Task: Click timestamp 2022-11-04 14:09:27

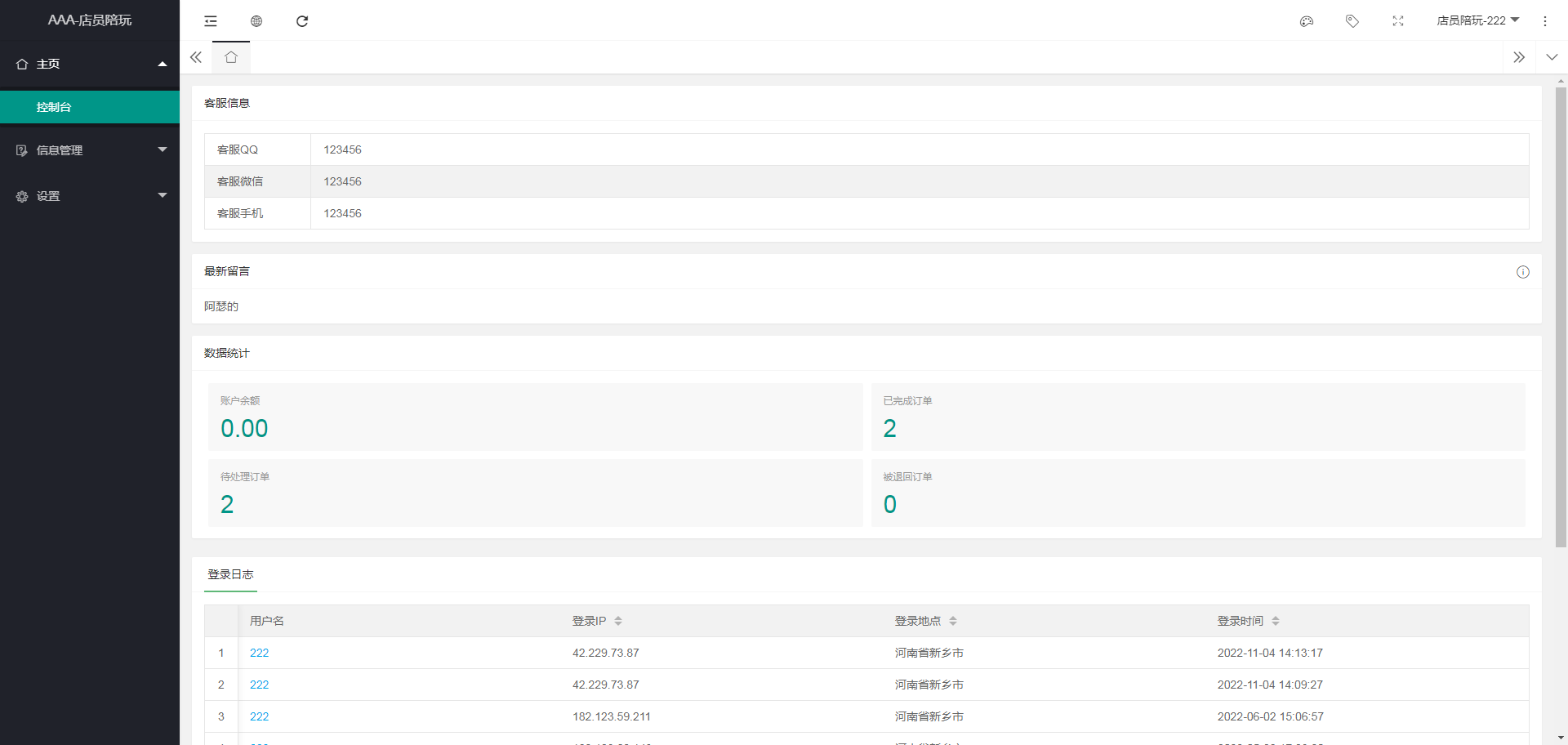Action: 1270,685
